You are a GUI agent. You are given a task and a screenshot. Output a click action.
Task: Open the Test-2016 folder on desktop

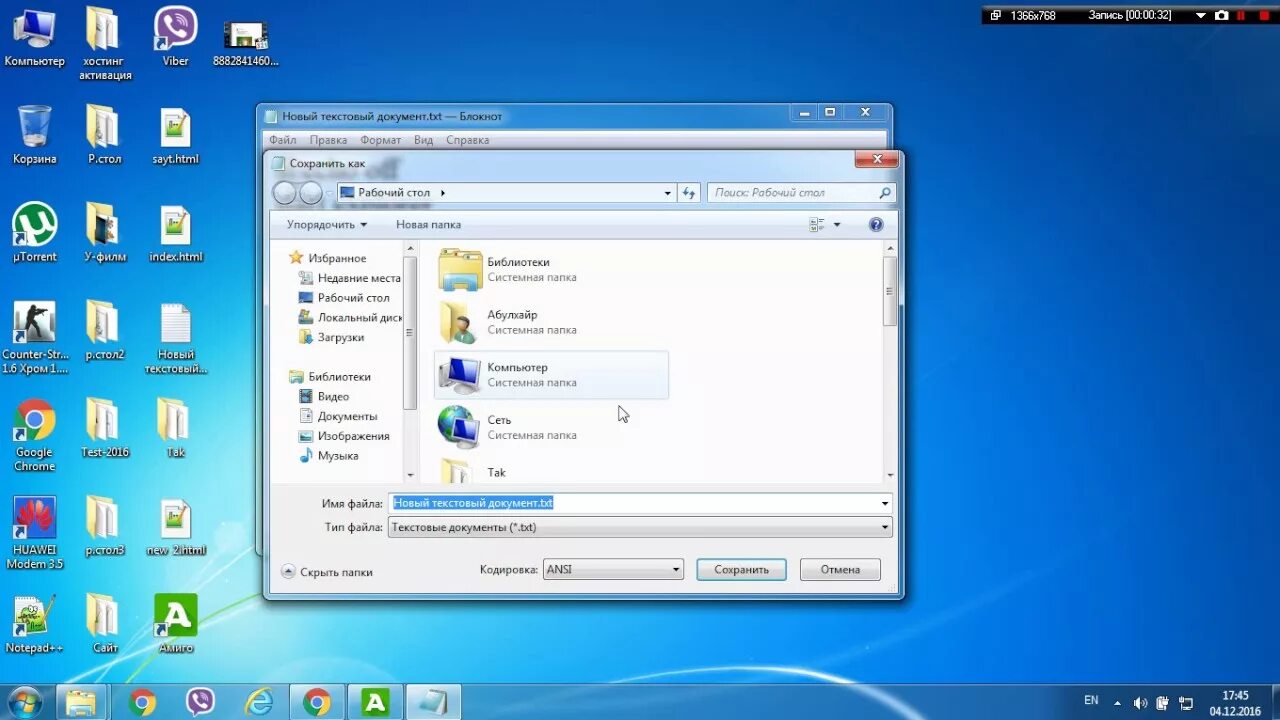pos(105,429)
